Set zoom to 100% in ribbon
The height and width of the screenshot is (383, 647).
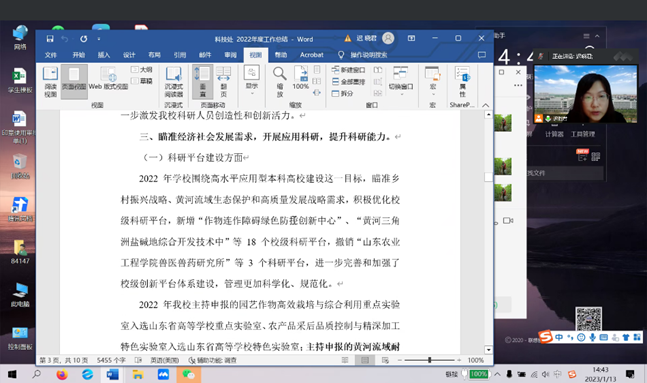[x=301, y=78]
